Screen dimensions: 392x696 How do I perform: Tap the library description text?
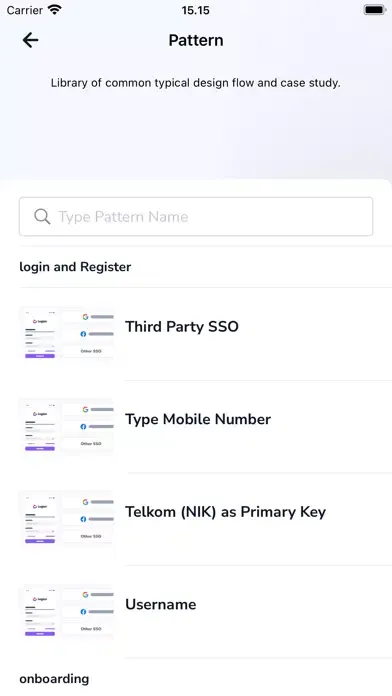tap(195, 83)
